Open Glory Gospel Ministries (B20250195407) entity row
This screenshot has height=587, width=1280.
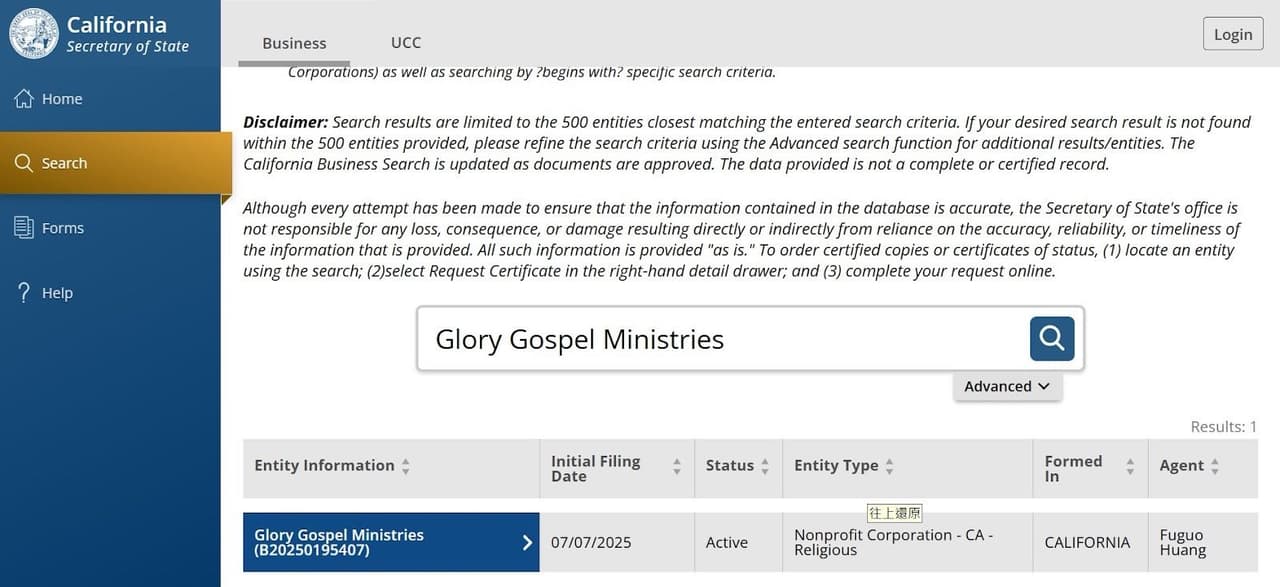click(x=391, y=542)
